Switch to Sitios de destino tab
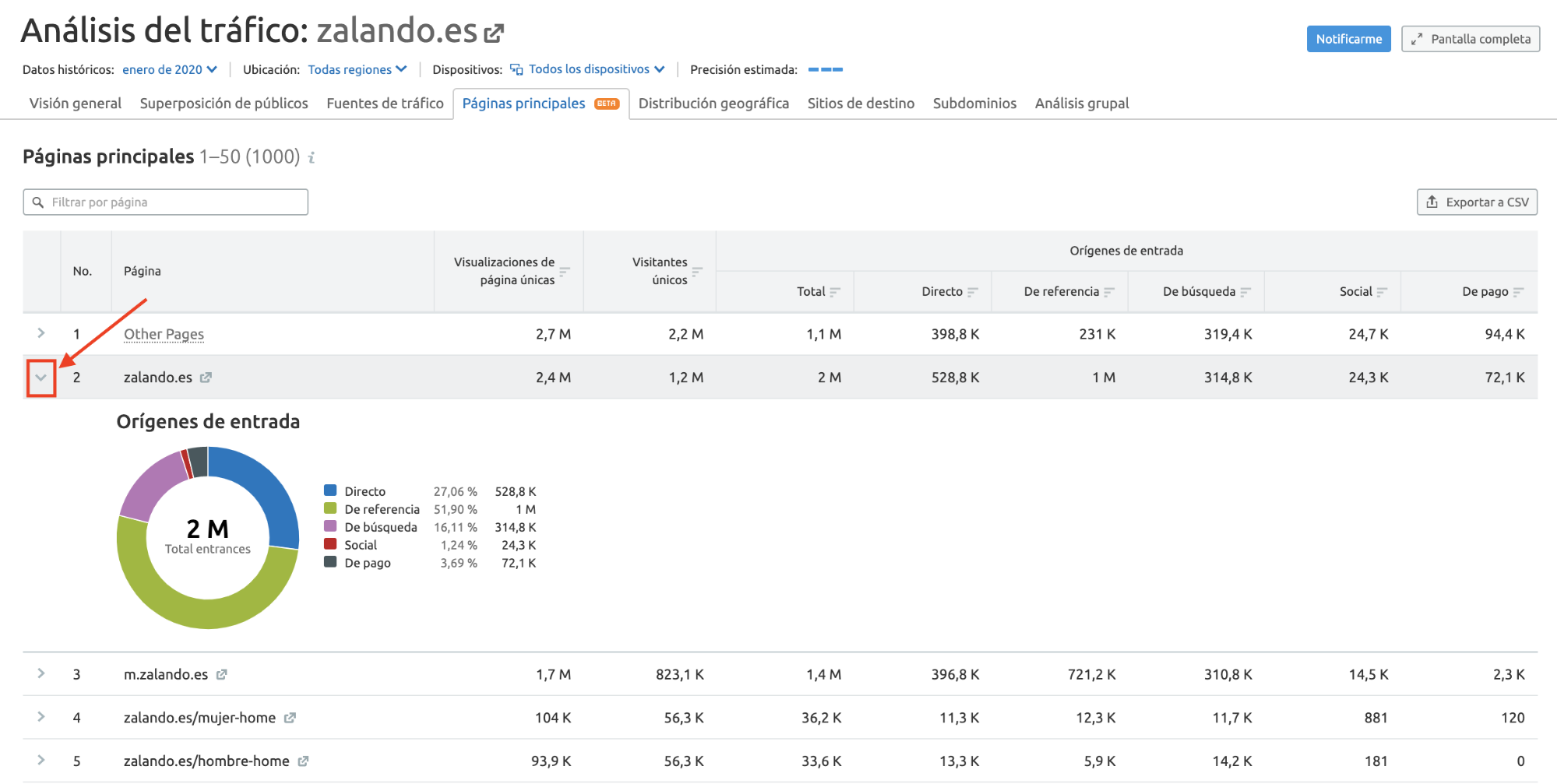Image resolution: width=1557 pixels, height=784 pixels. pos(861,104)
